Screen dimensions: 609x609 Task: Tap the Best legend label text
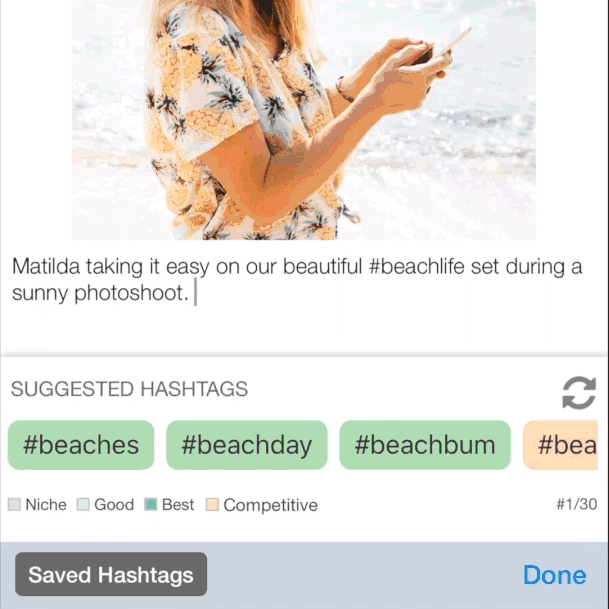tap(178, 505)
